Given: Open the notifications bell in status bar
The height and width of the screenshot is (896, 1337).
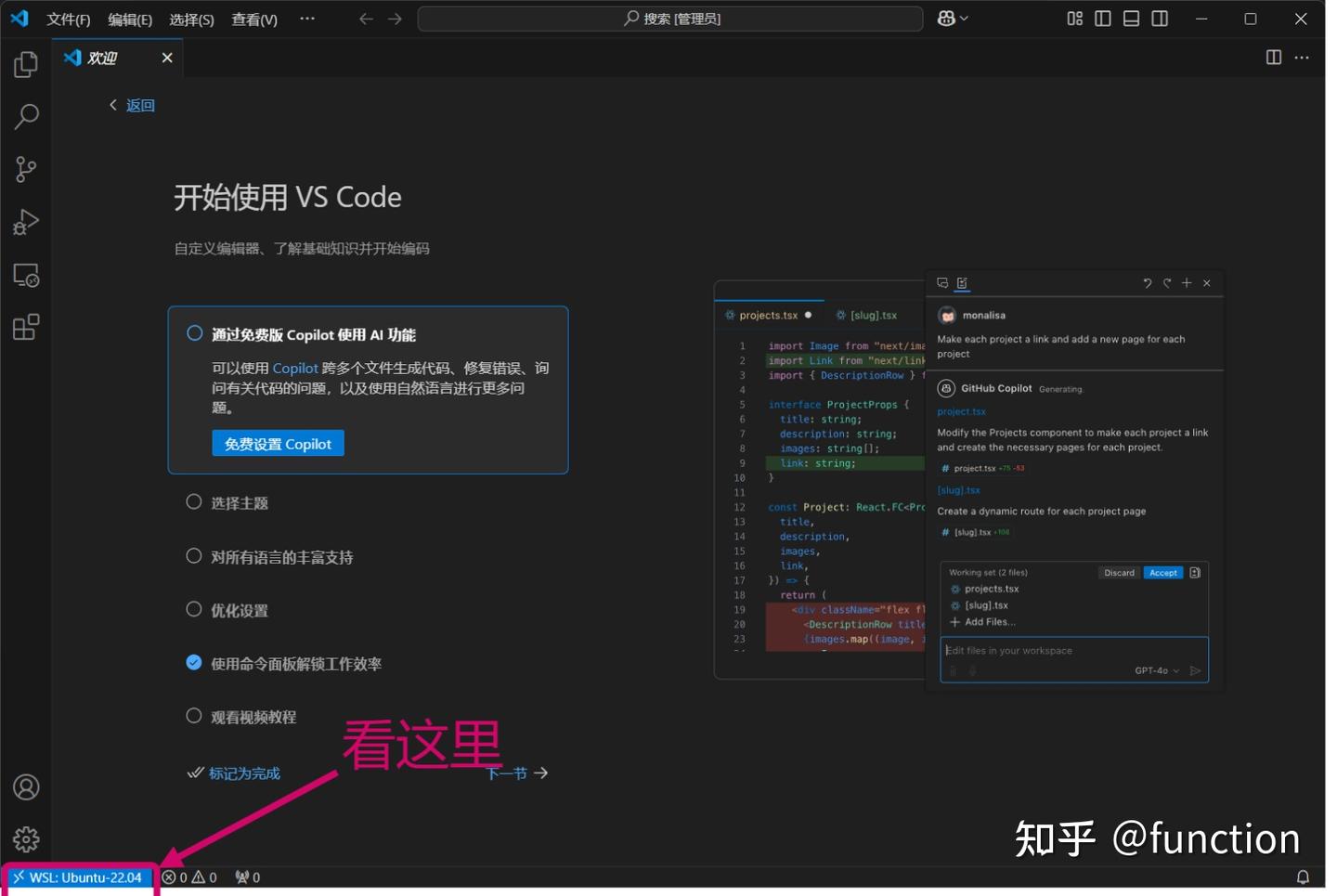Looking at the screenshot, I should pos(1304,877).
